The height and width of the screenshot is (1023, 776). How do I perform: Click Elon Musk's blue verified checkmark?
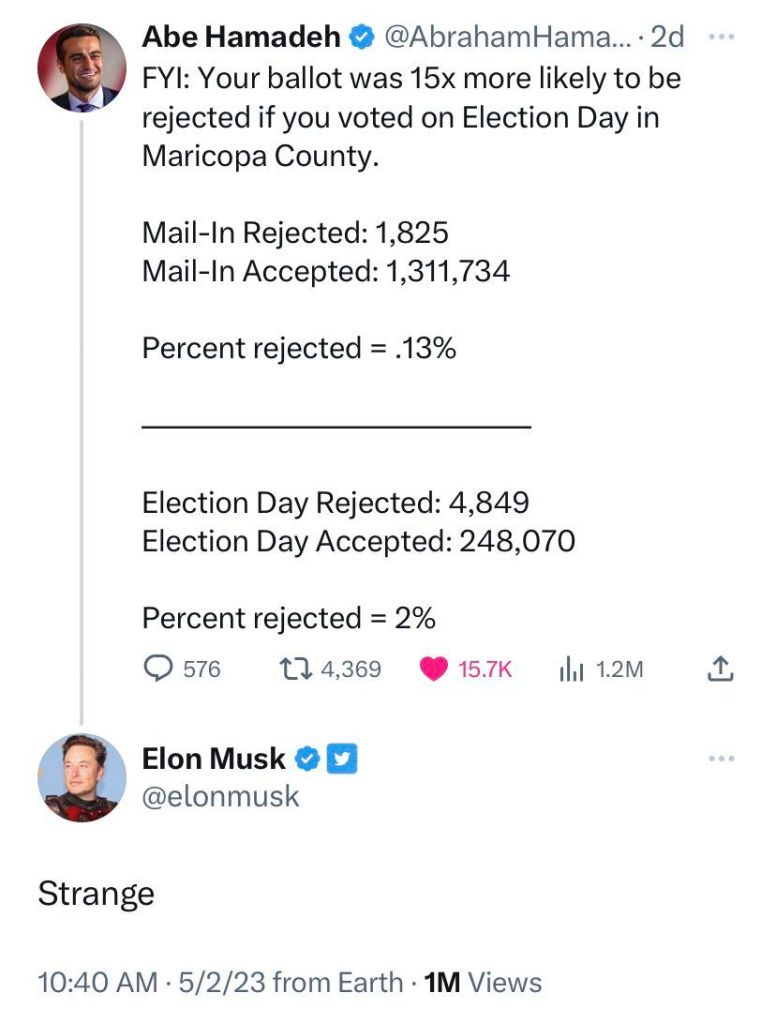click(308, 759)
